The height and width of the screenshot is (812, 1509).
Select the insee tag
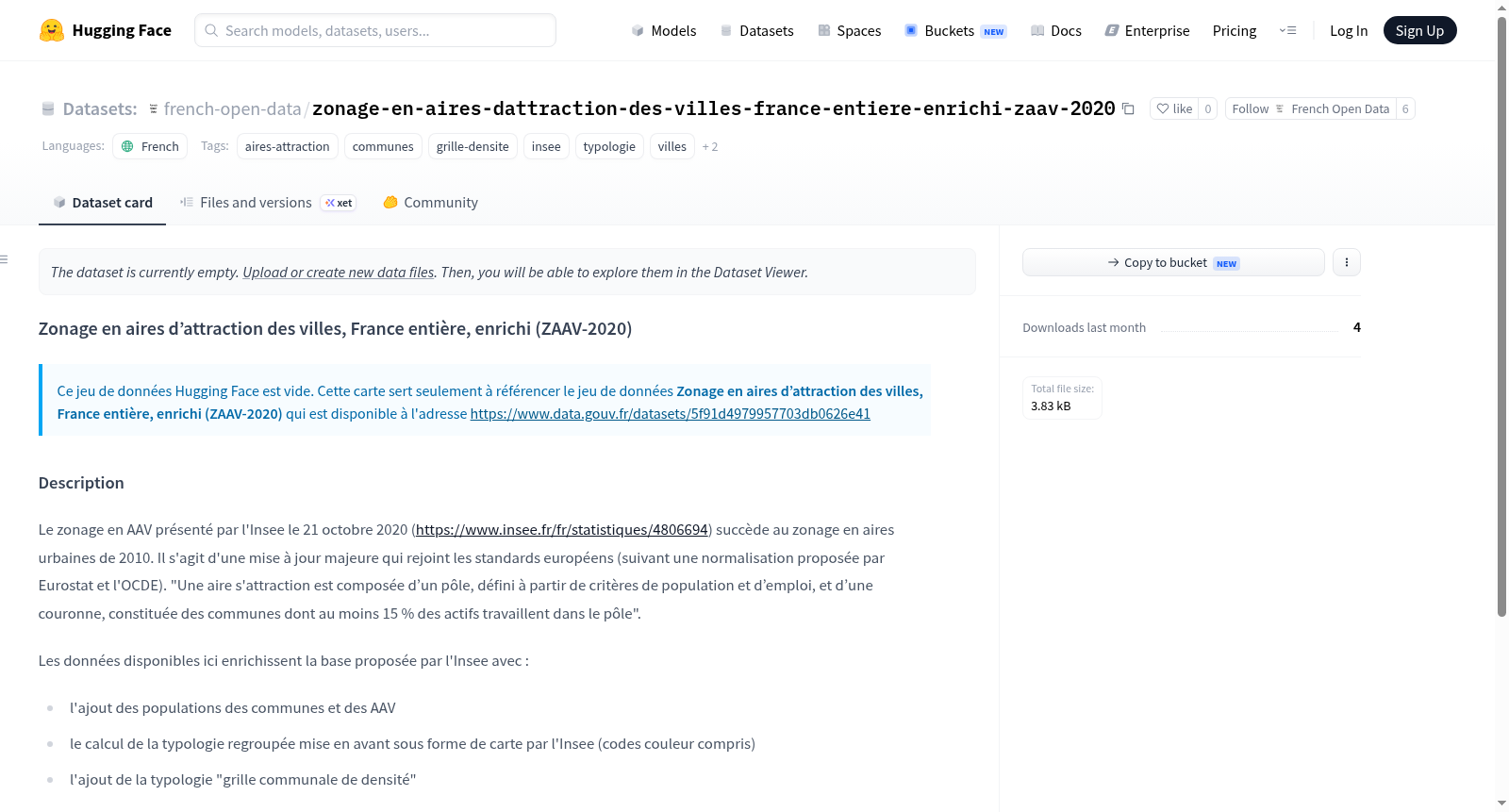pos(546,146)
